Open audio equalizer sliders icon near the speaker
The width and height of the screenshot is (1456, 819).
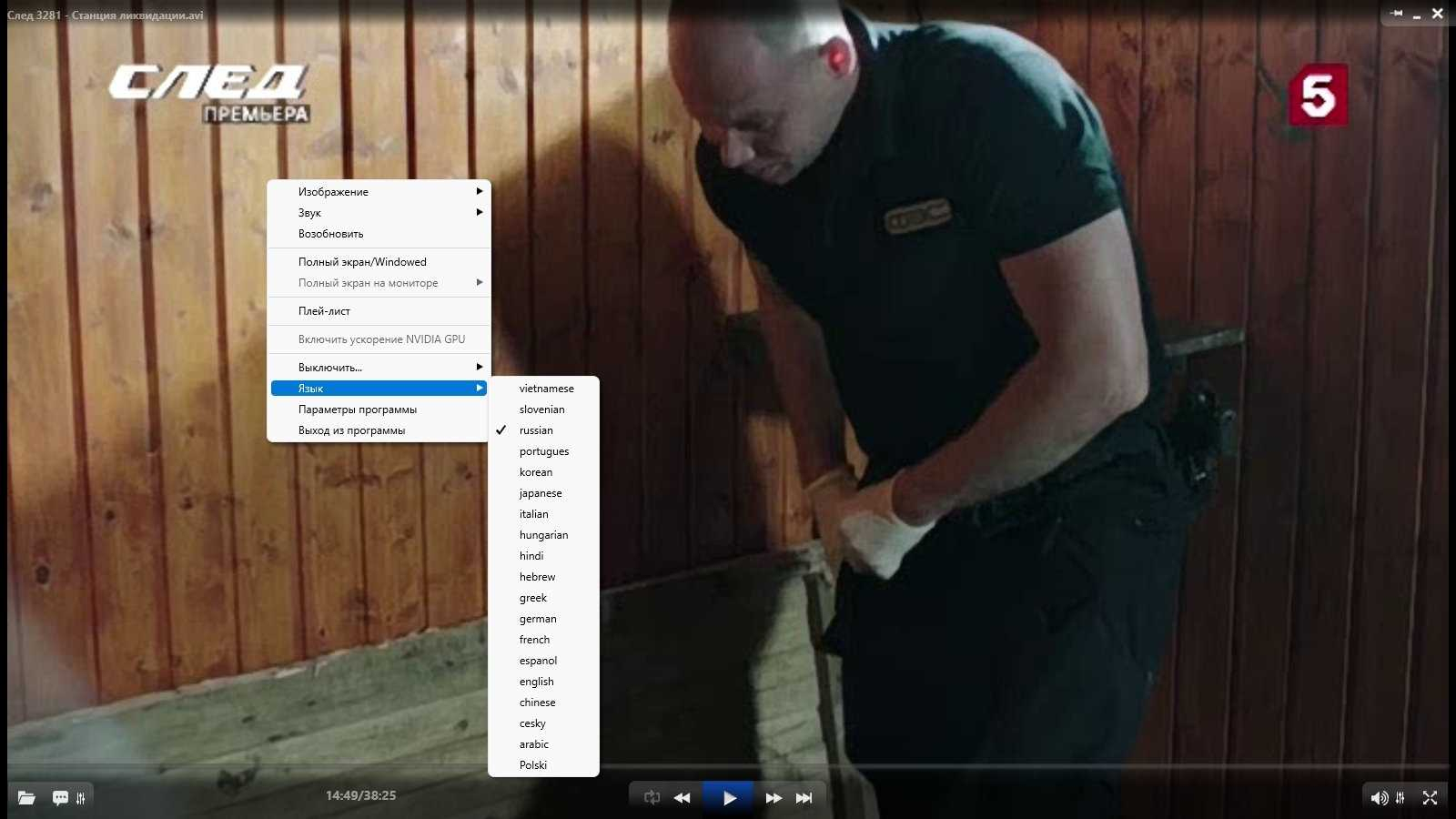[x=1400, y=798]
